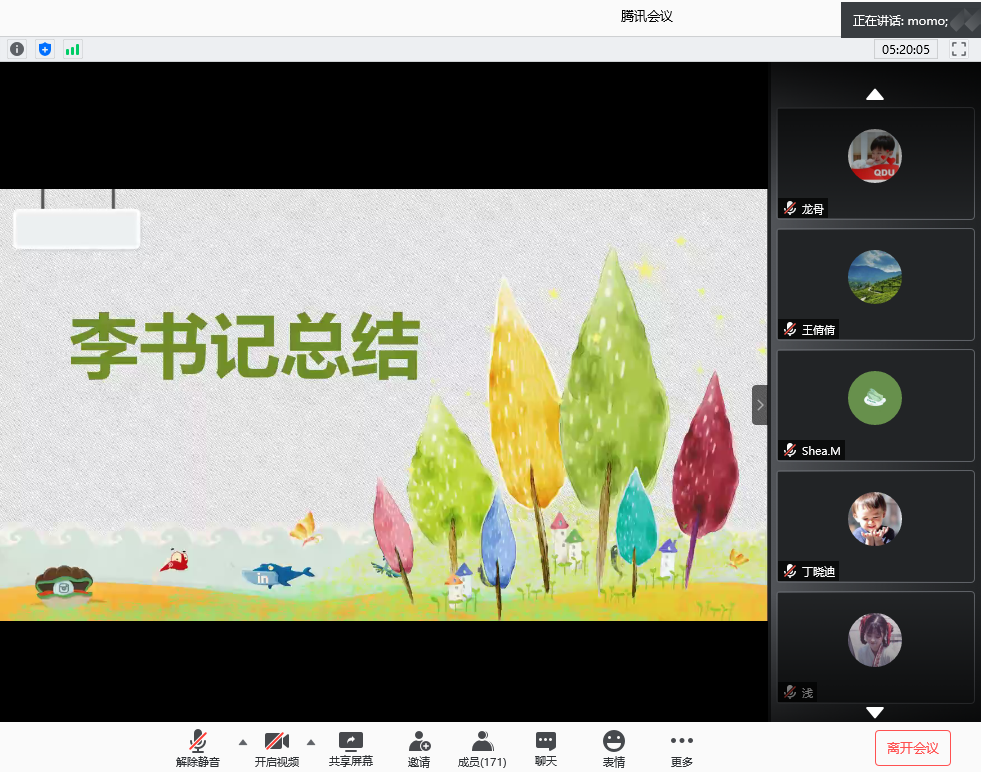This screenshot has height=772, width=981.
Task: Open the More (更多) menu
Action: 681,748
